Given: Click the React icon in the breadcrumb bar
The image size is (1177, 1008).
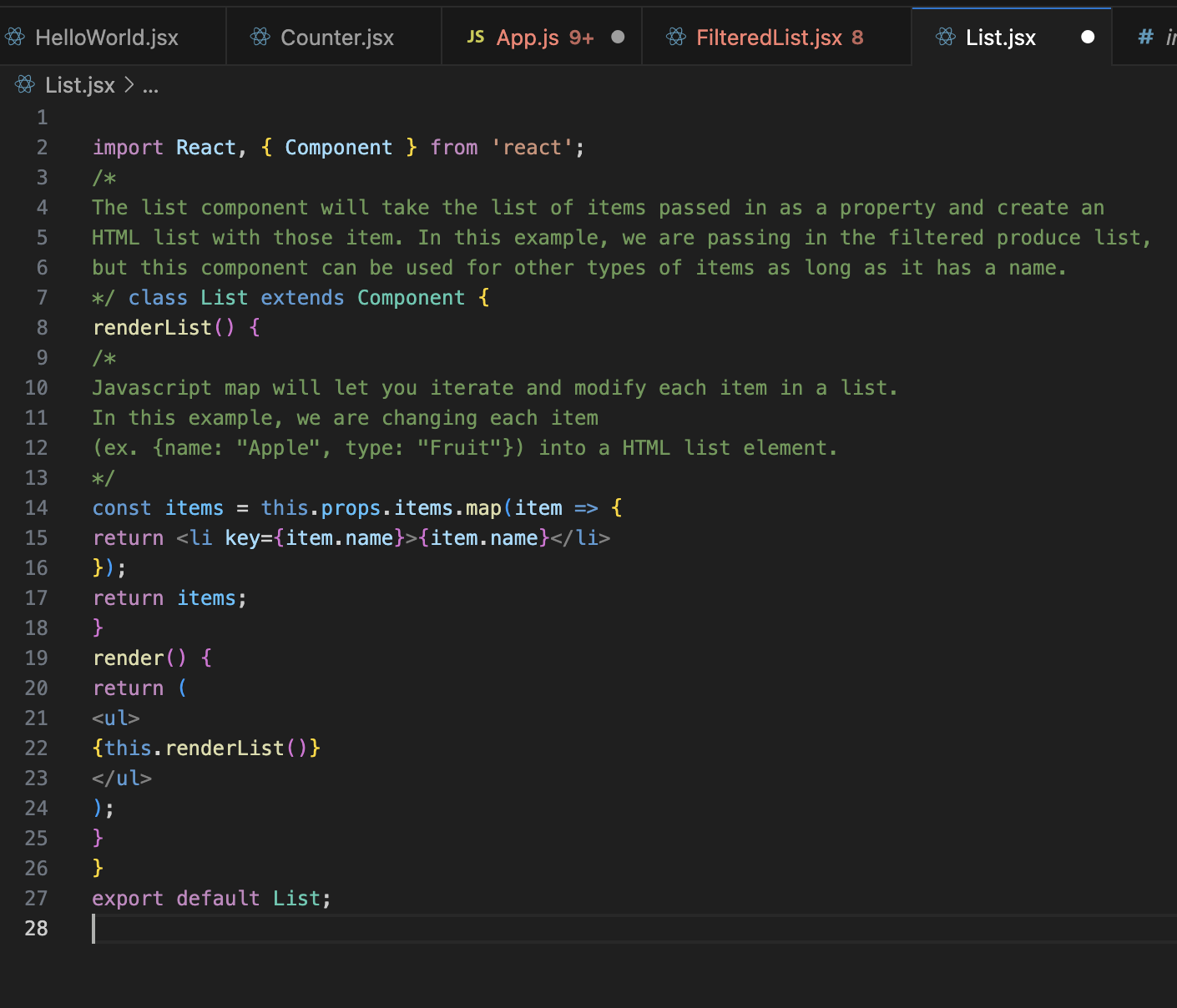Looking at the screenshot, I should (23, 84).
